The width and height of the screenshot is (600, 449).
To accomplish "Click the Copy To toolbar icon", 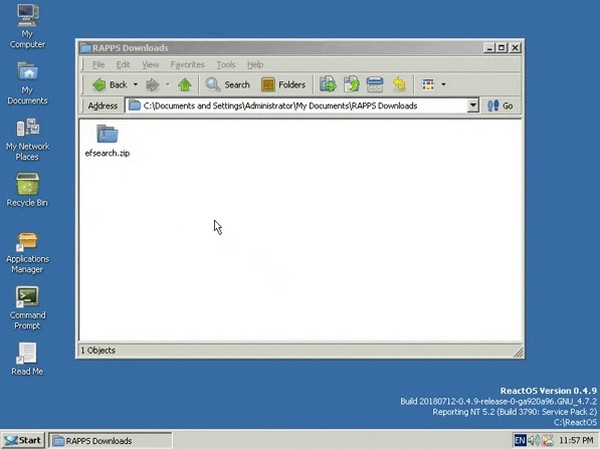I will pyautogui.click(x=351, y=85).
